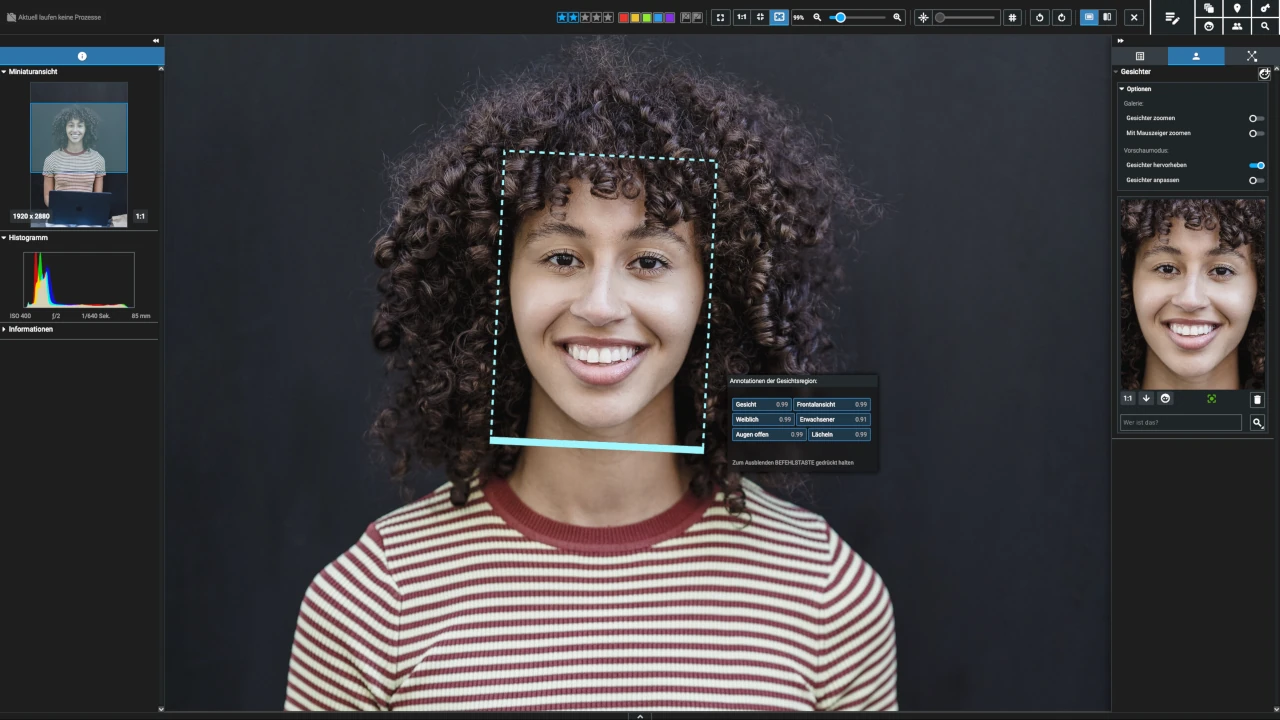Apply the green color label
Viewport: 1280px width, 720px height.
coord(647,17)
